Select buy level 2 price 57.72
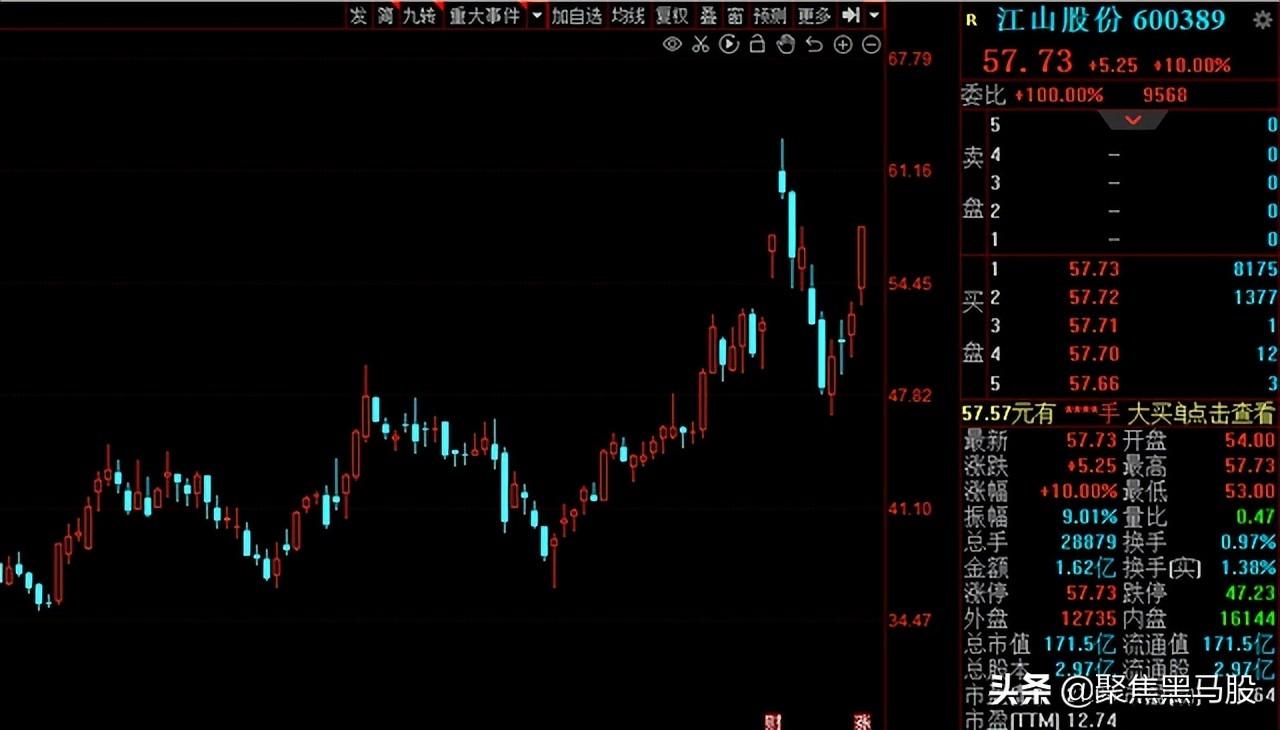Viewport: 1280px width, 730px height. [x=1094, y=297]
